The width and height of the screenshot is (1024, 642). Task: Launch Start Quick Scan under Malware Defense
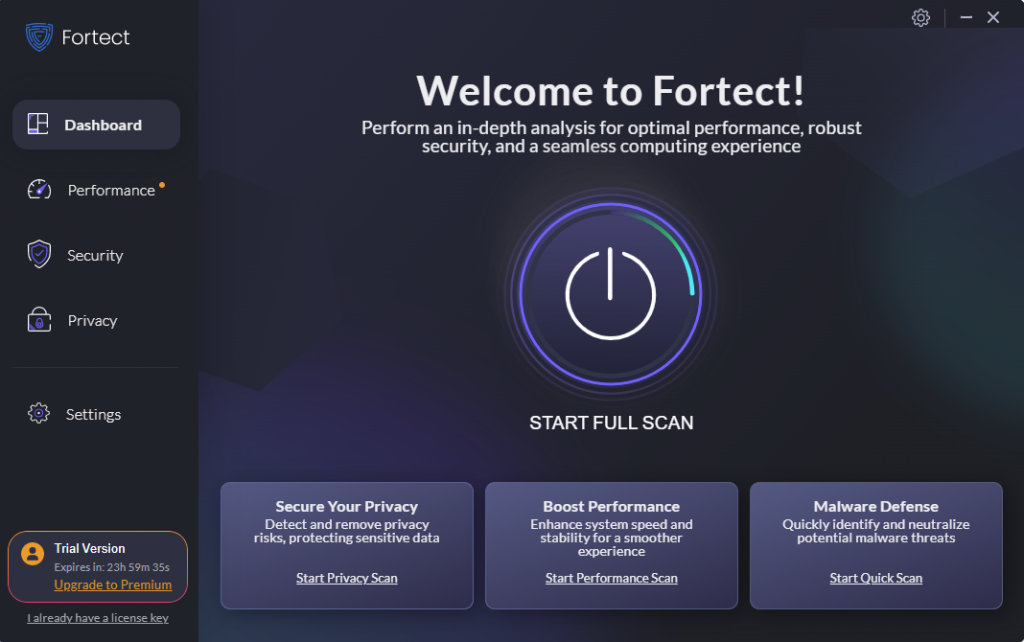click(x=875, y=578)
